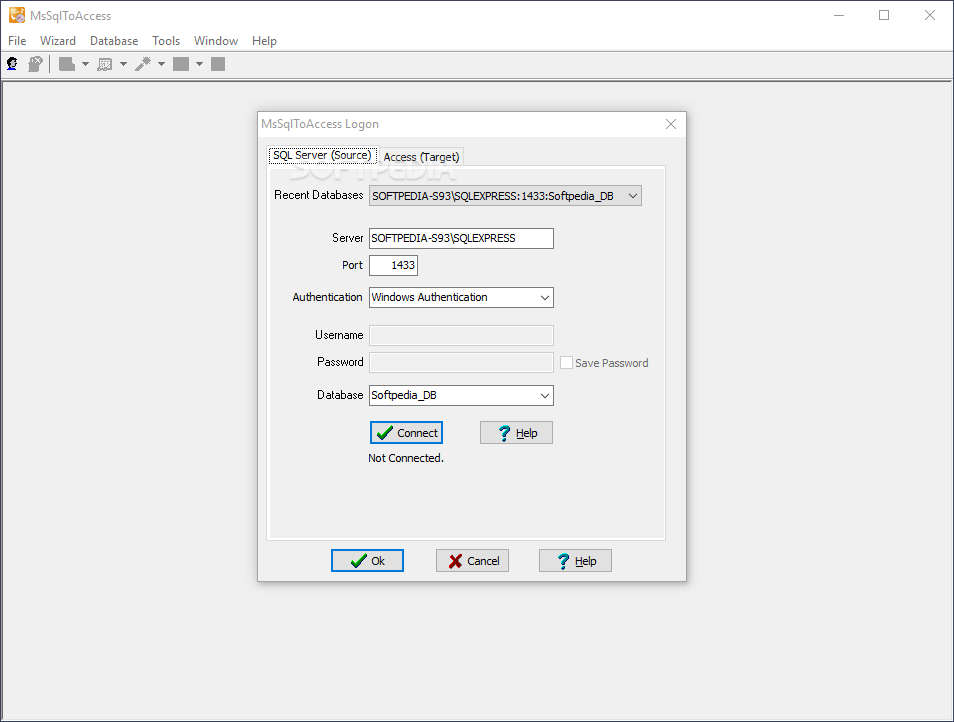
Task: Click the last grey square toolbar icon
Action: 218,64
